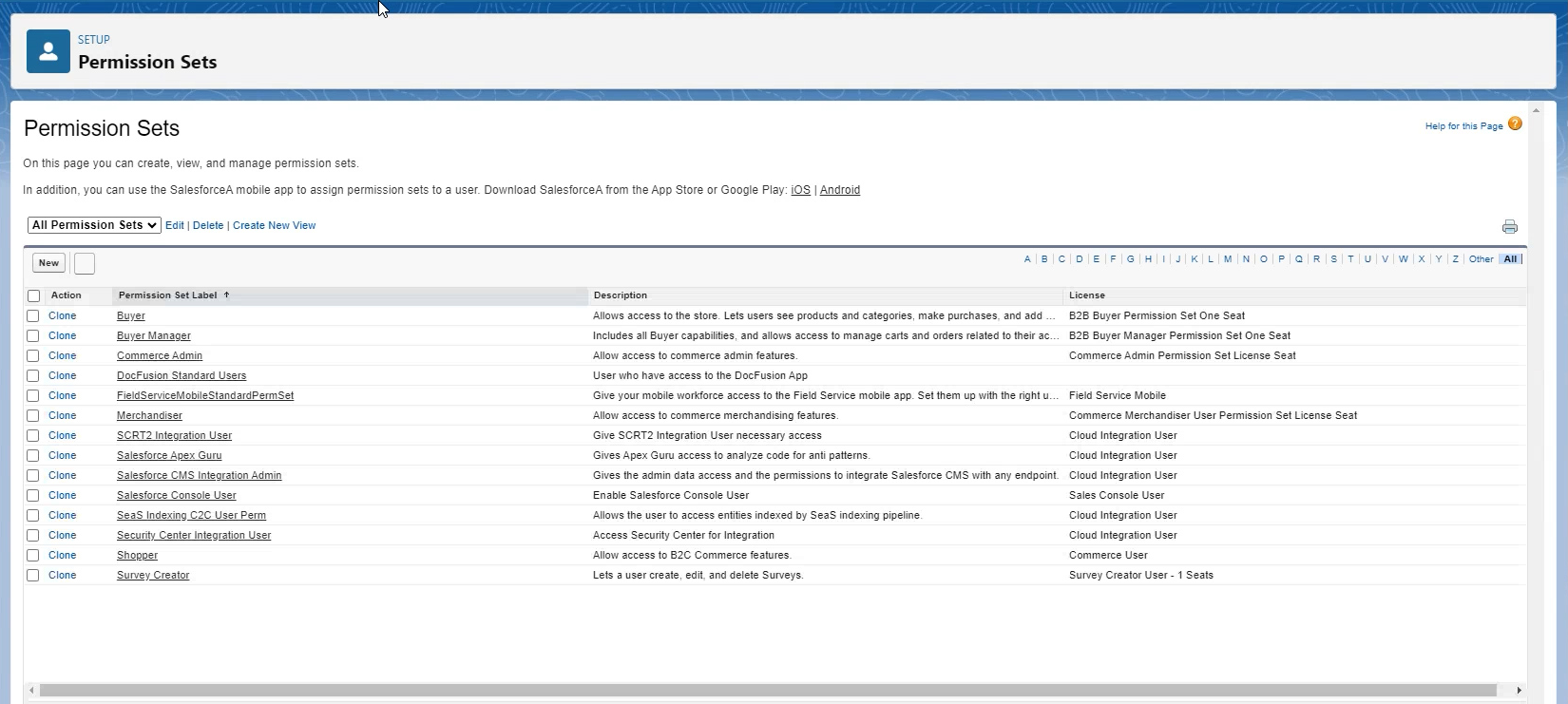Click the Field Service Mobile license cell
This screenshot has width=1568, height=704.
pos(1117,395)
